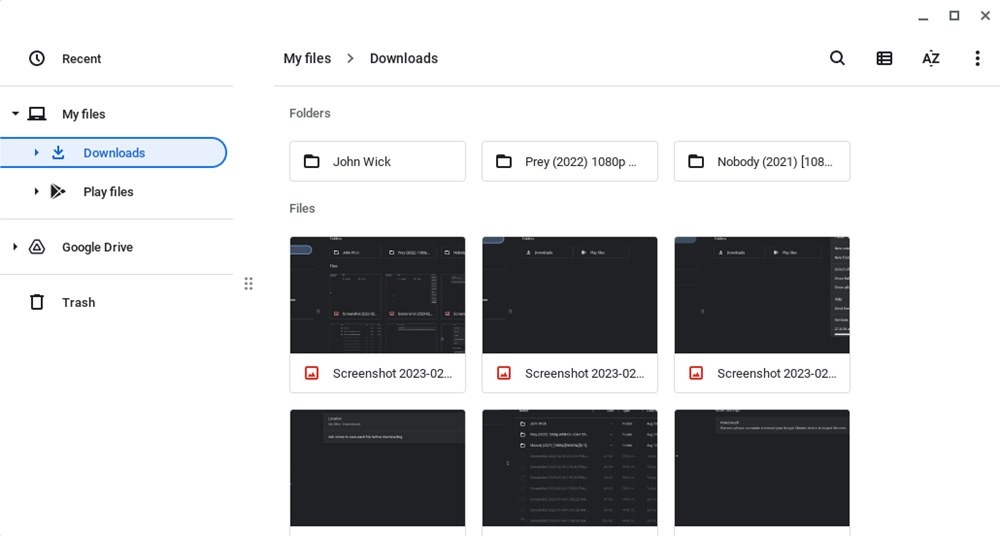The image size is (1000, 536).
Task: Click image icon of first Screenshot file
Action: click(x=311, y=373)
